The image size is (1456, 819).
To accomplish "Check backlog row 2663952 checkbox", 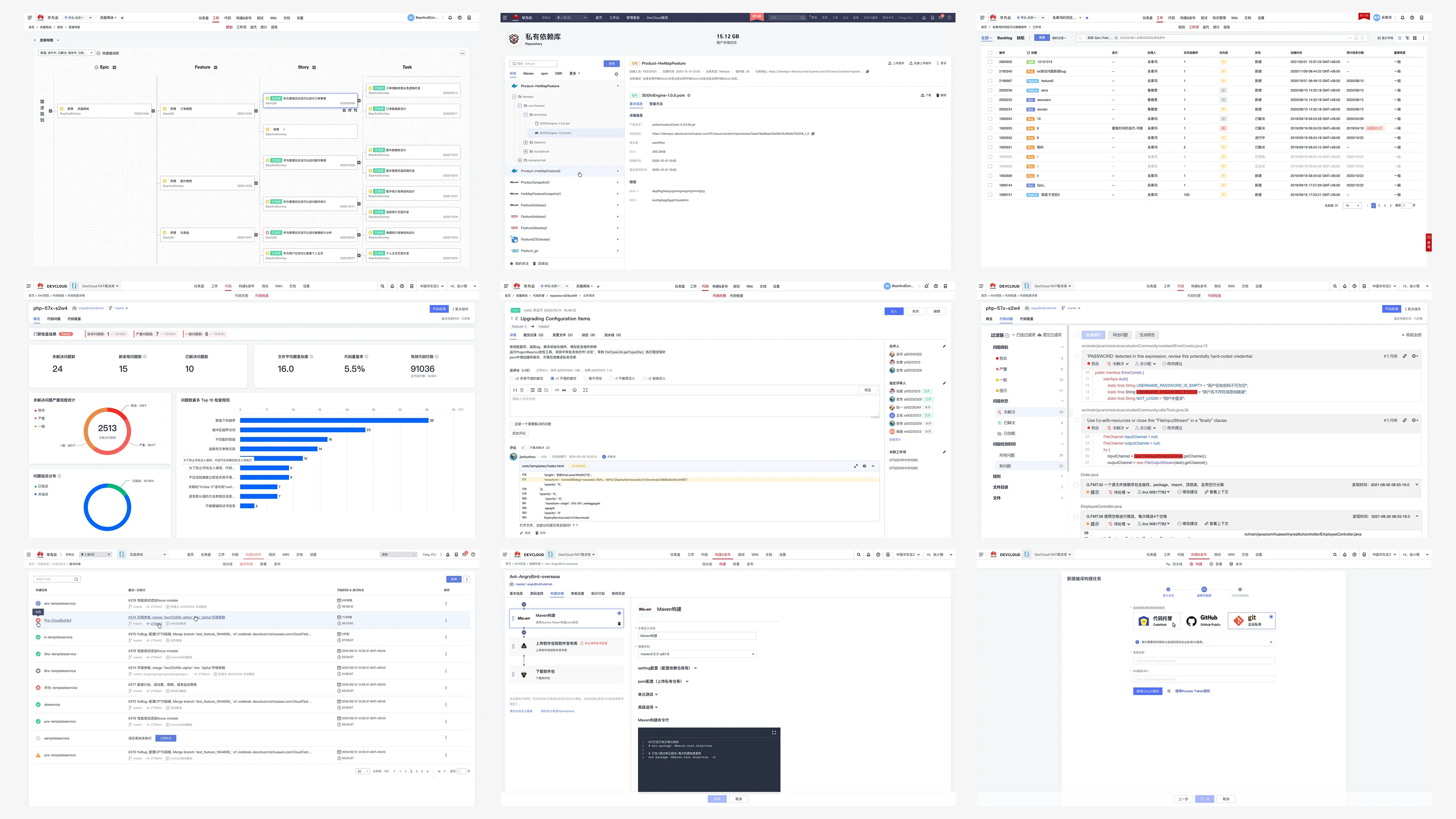I will 990,61.
